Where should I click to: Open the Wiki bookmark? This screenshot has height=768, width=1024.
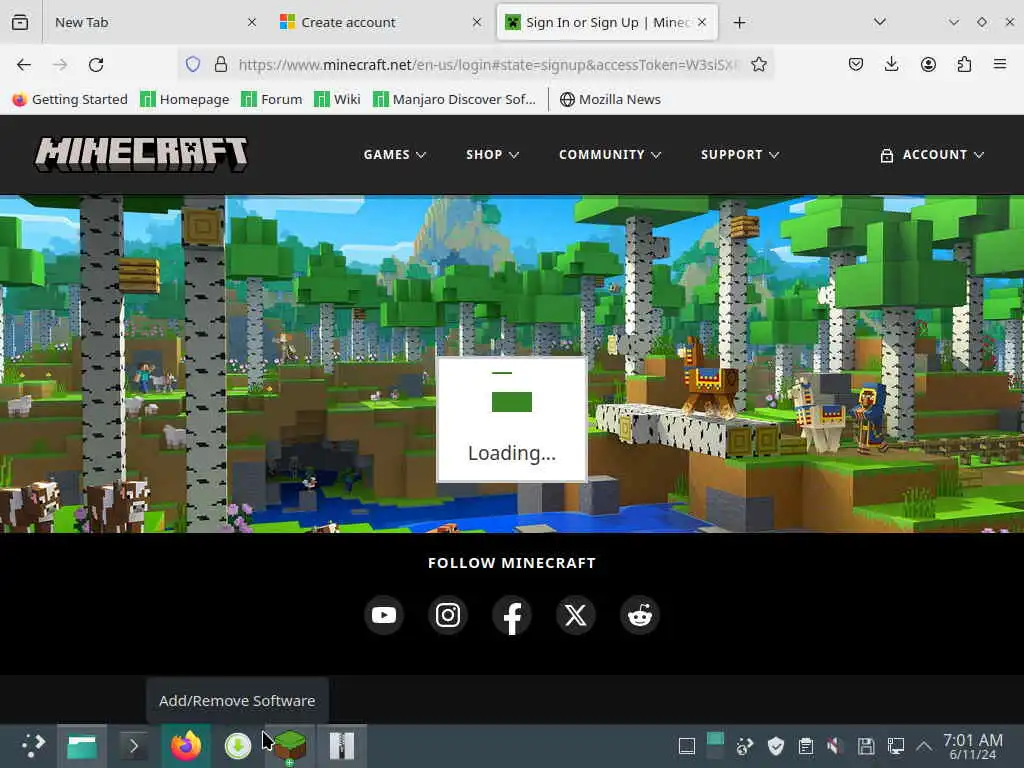pos(337,99)
